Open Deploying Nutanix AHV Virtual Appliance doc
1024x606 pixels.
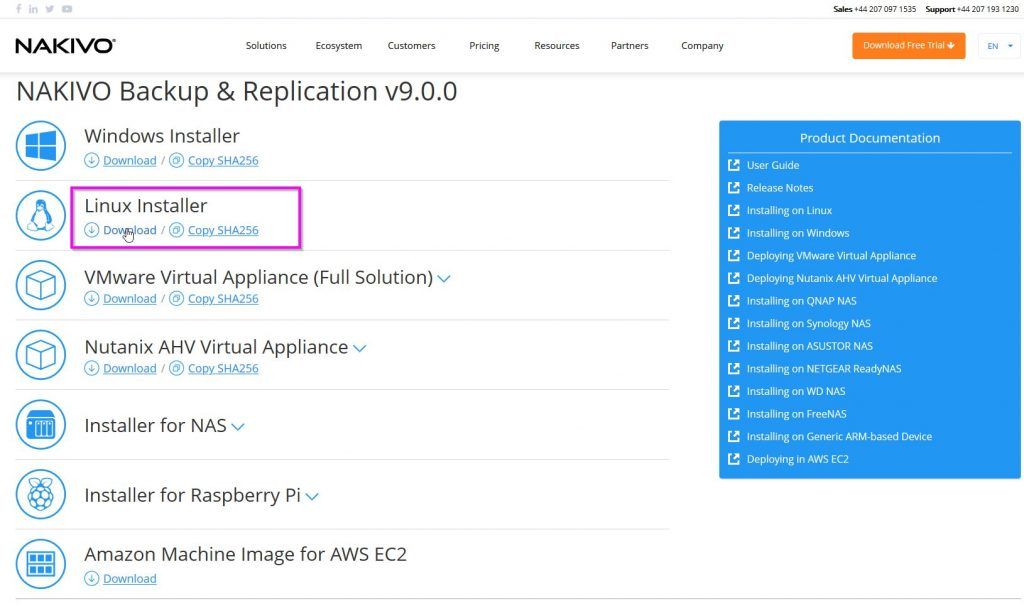point(842,278)
